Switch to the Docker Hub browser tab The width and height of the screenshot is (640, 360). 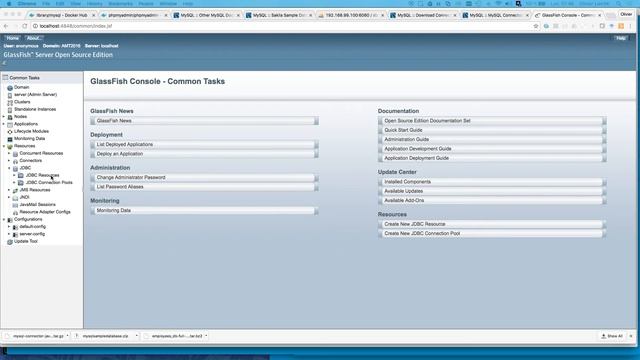point(61,15)
